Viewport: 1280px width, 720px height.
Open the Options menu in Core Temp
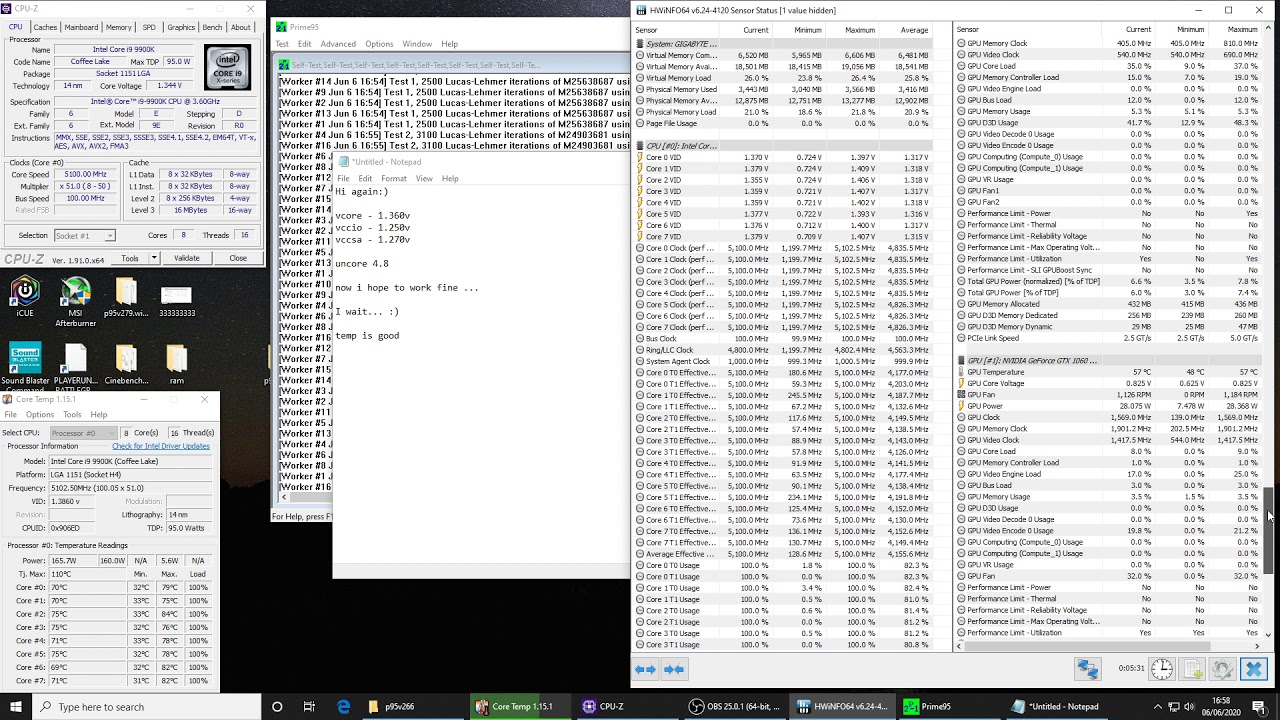tap(40, 414)
